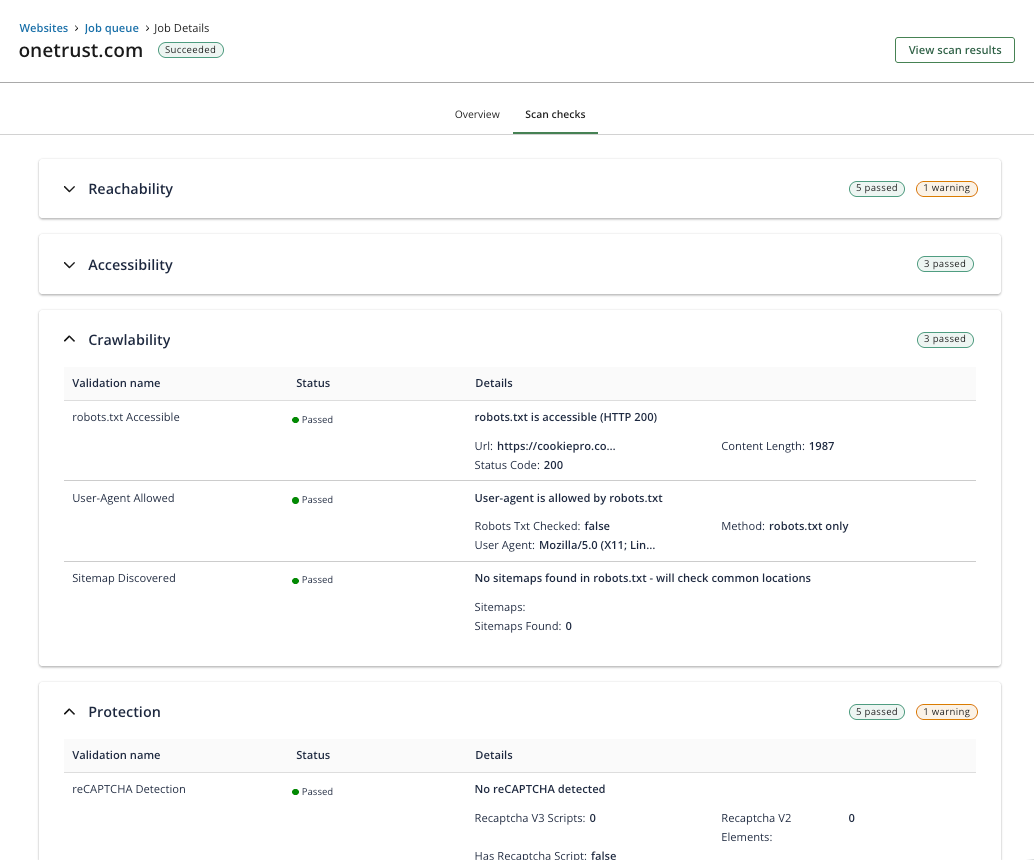Viewport: 1034px width, 860px height.
Task: Switch to the Overview tab
Action: tap(477, 114)
